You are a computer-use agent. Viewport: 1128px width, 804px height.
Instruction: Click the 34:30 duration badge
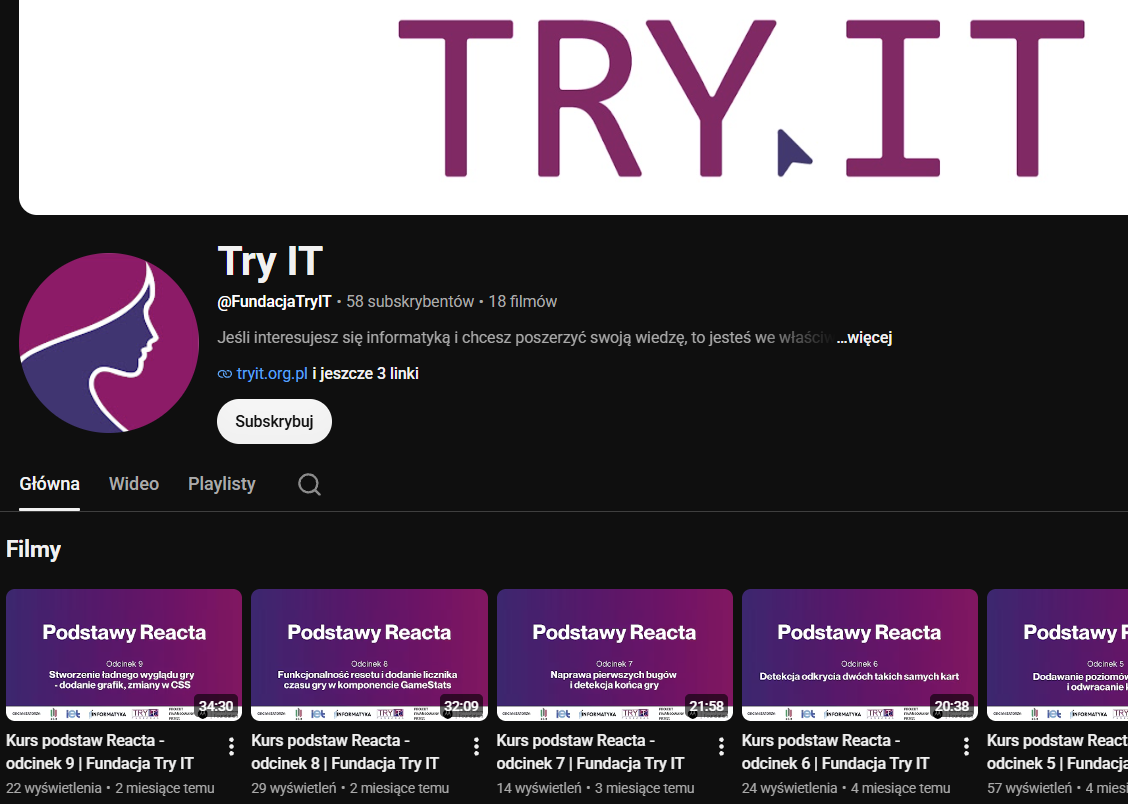click(x=217, y=706)
